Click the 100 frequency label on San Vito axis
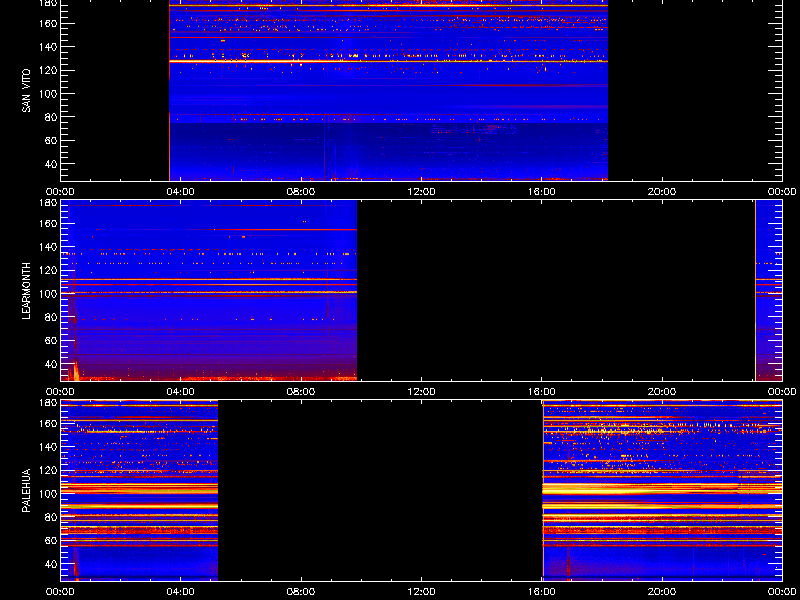The width and height of the screenshot is (800, 600). pos(49,94)
